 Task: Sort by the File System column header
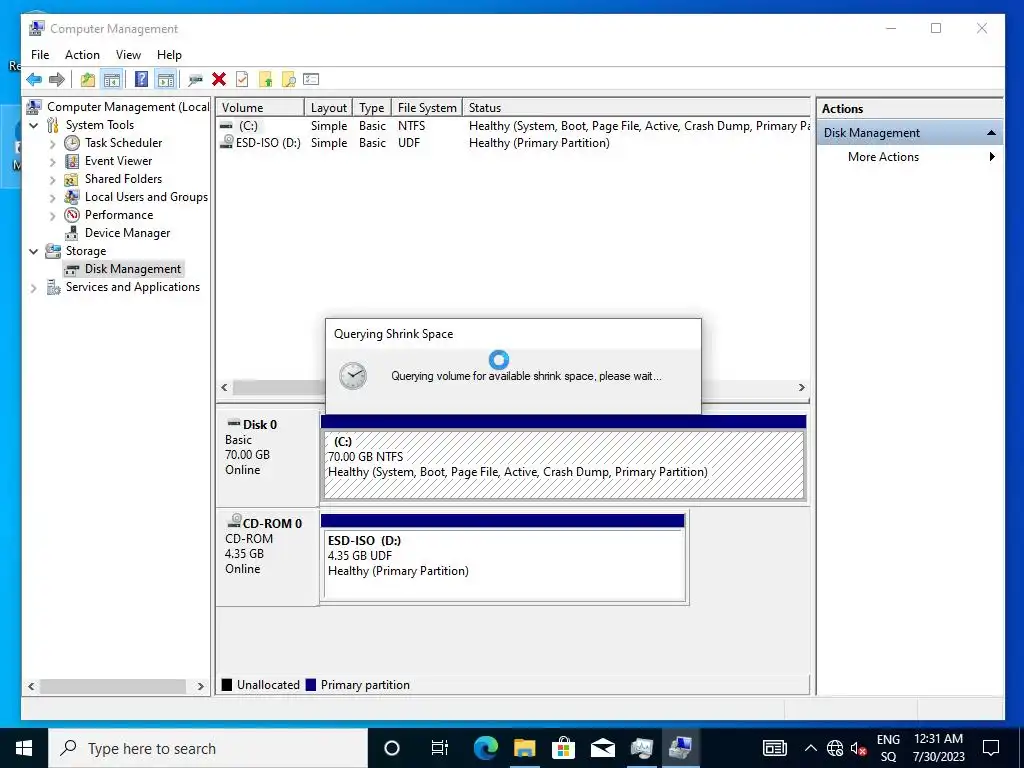point(427,108)
